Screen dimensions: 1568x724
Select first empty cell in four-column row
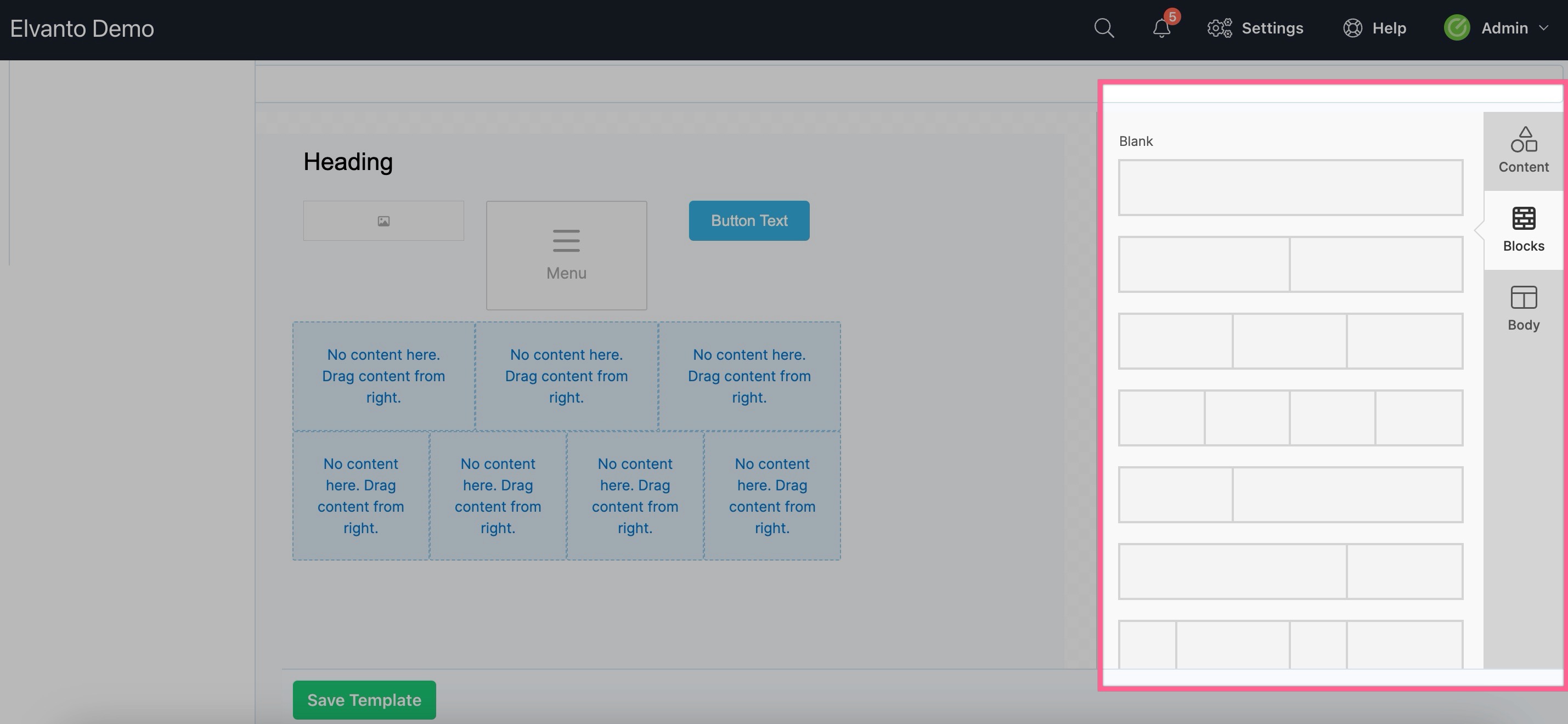(361, 495)
